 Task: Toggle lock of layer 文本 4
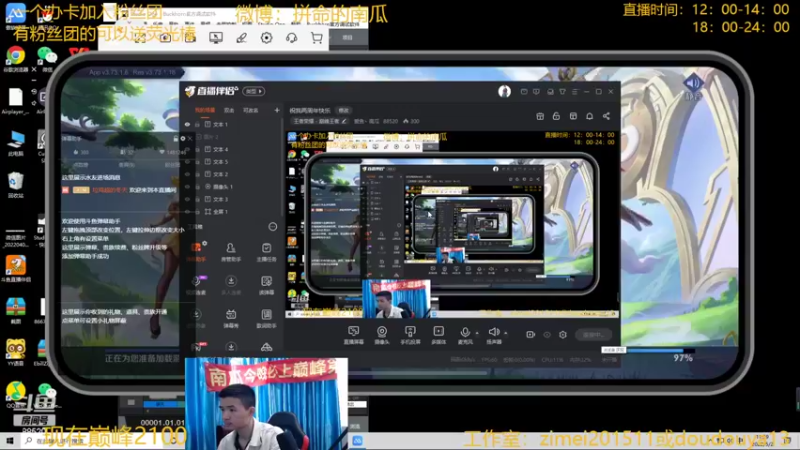pos(197,149)
